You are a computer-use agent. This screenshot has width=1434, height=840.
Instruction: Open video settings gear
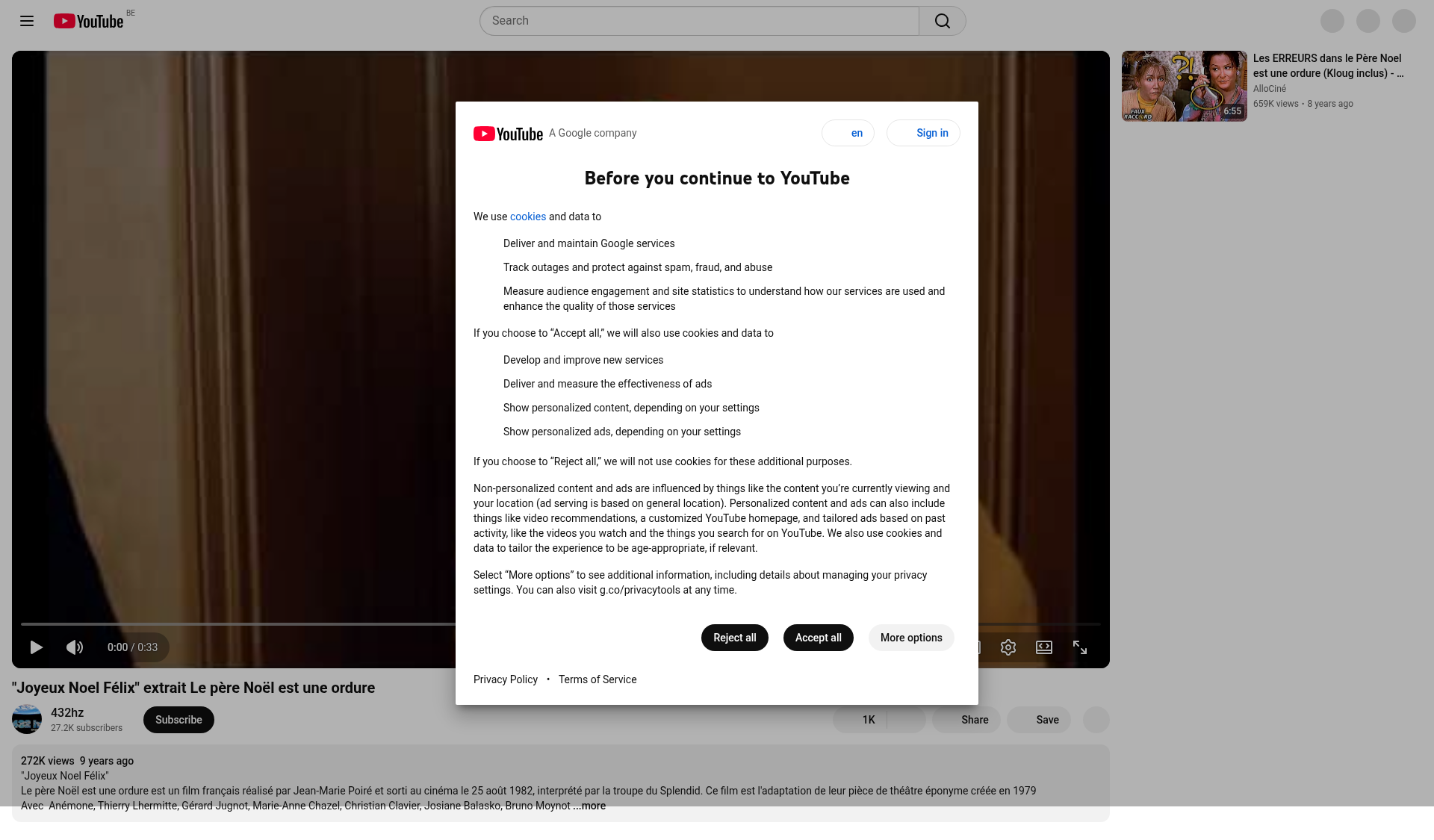(1008, 647)
